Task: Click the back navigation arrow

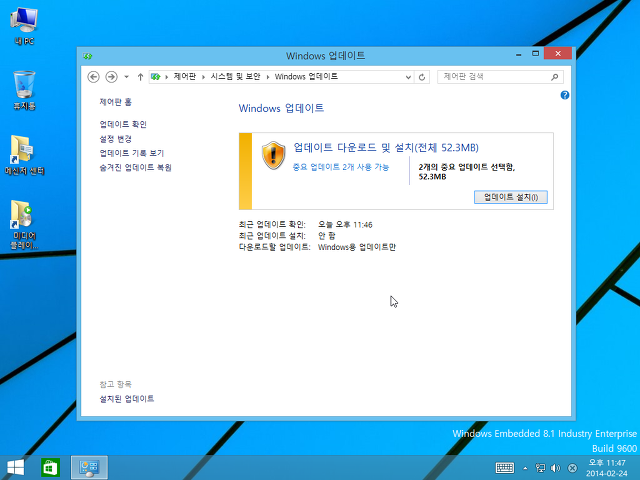Action: [x=93, y=77]
